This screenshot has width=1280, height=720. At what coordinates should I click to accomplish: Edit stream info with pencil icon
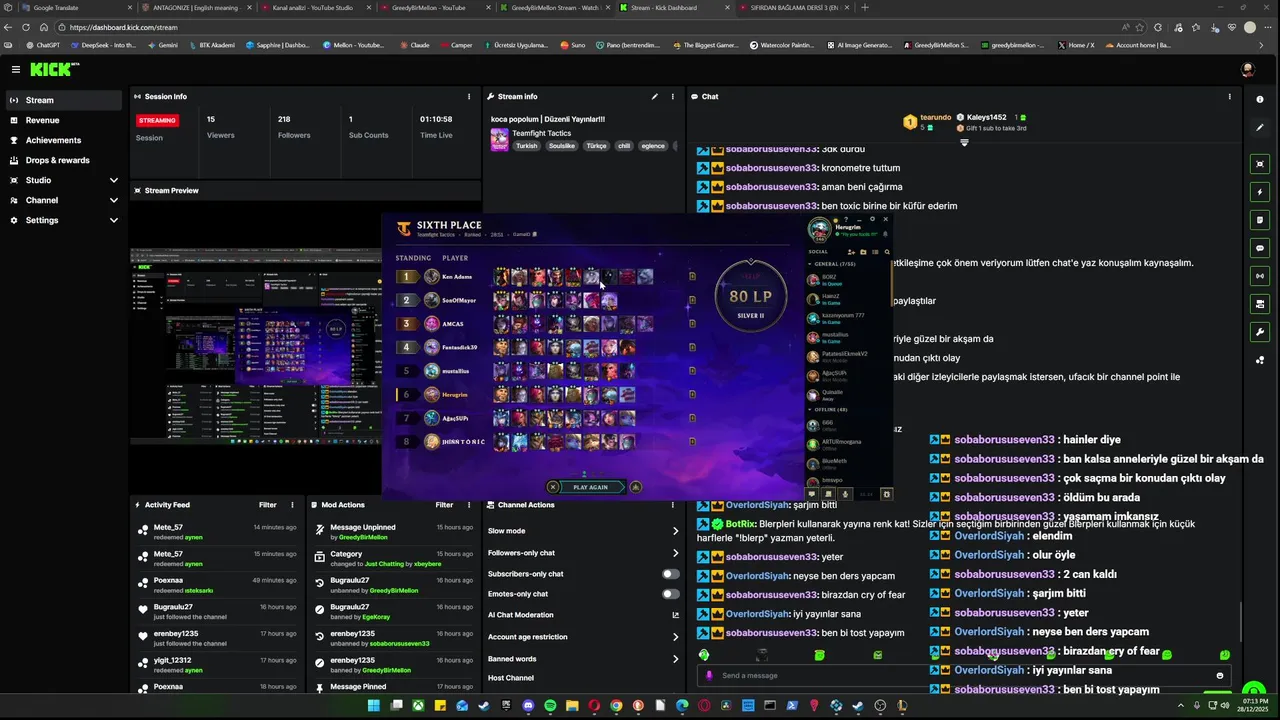coord(655,97)
